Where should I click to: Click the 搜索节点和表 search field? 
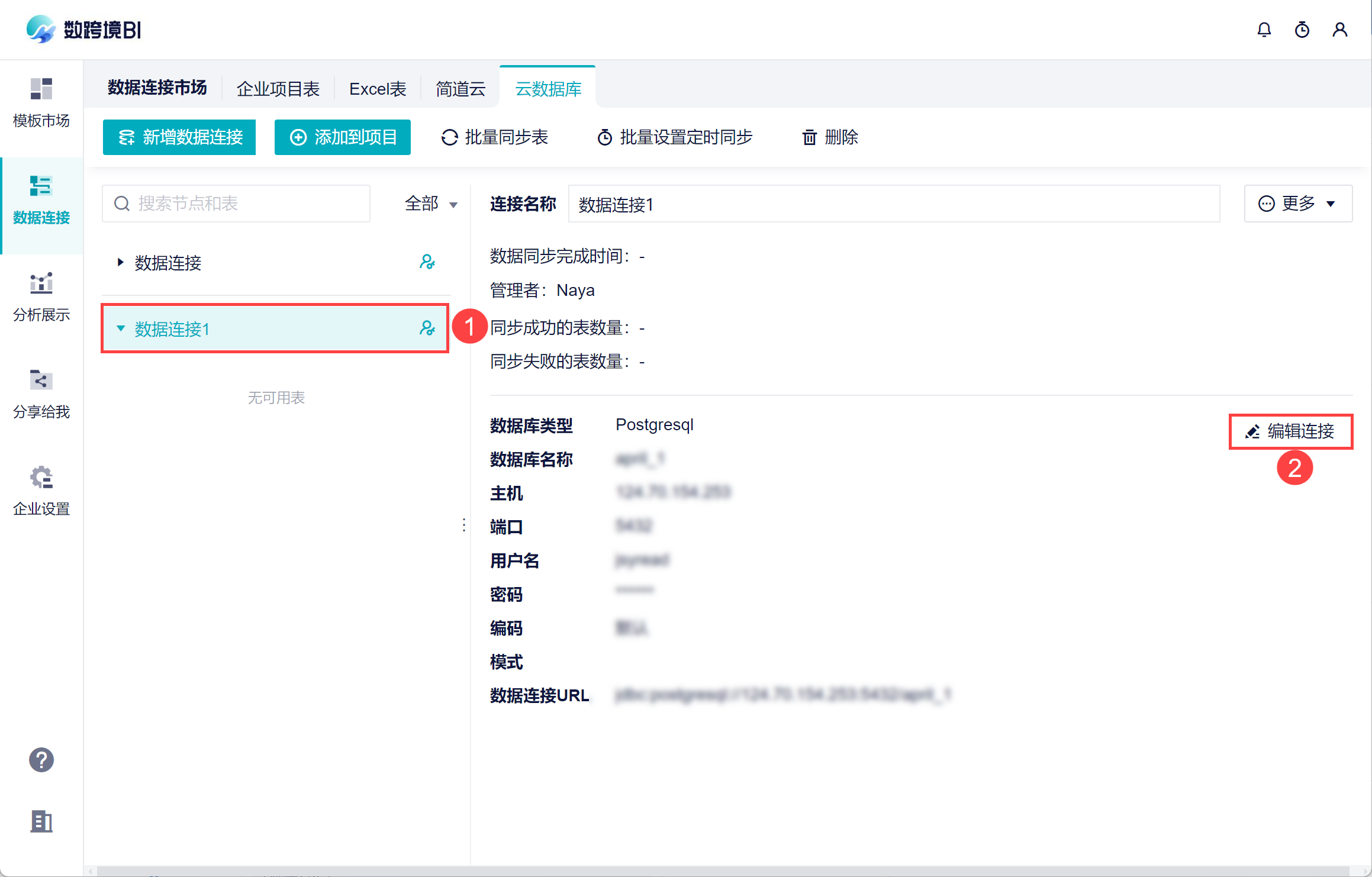[237, 204]
